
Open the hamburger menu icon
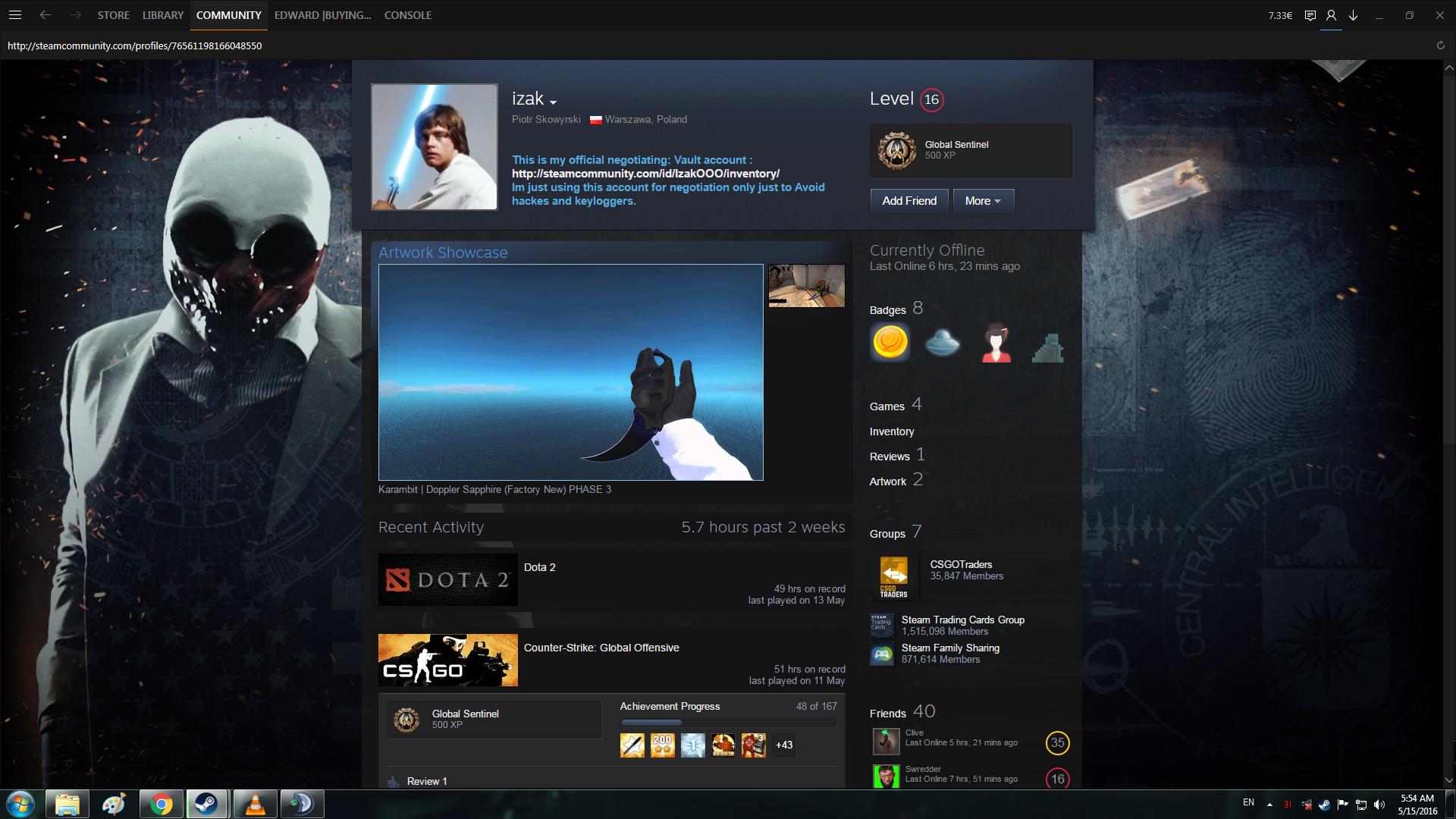click(x=15, y=15)
